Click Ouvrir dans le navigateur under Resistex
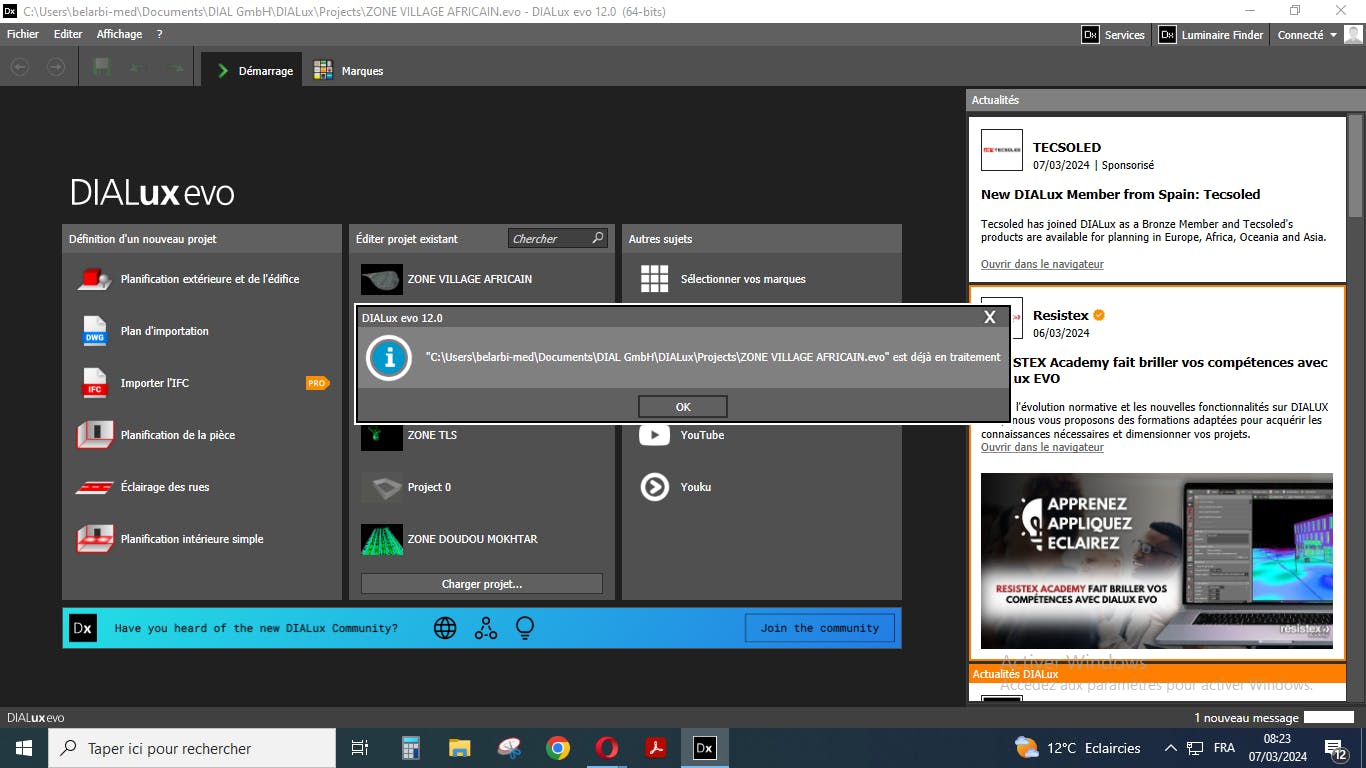Screen dimensions: 1366x768 click(1042, 447)
